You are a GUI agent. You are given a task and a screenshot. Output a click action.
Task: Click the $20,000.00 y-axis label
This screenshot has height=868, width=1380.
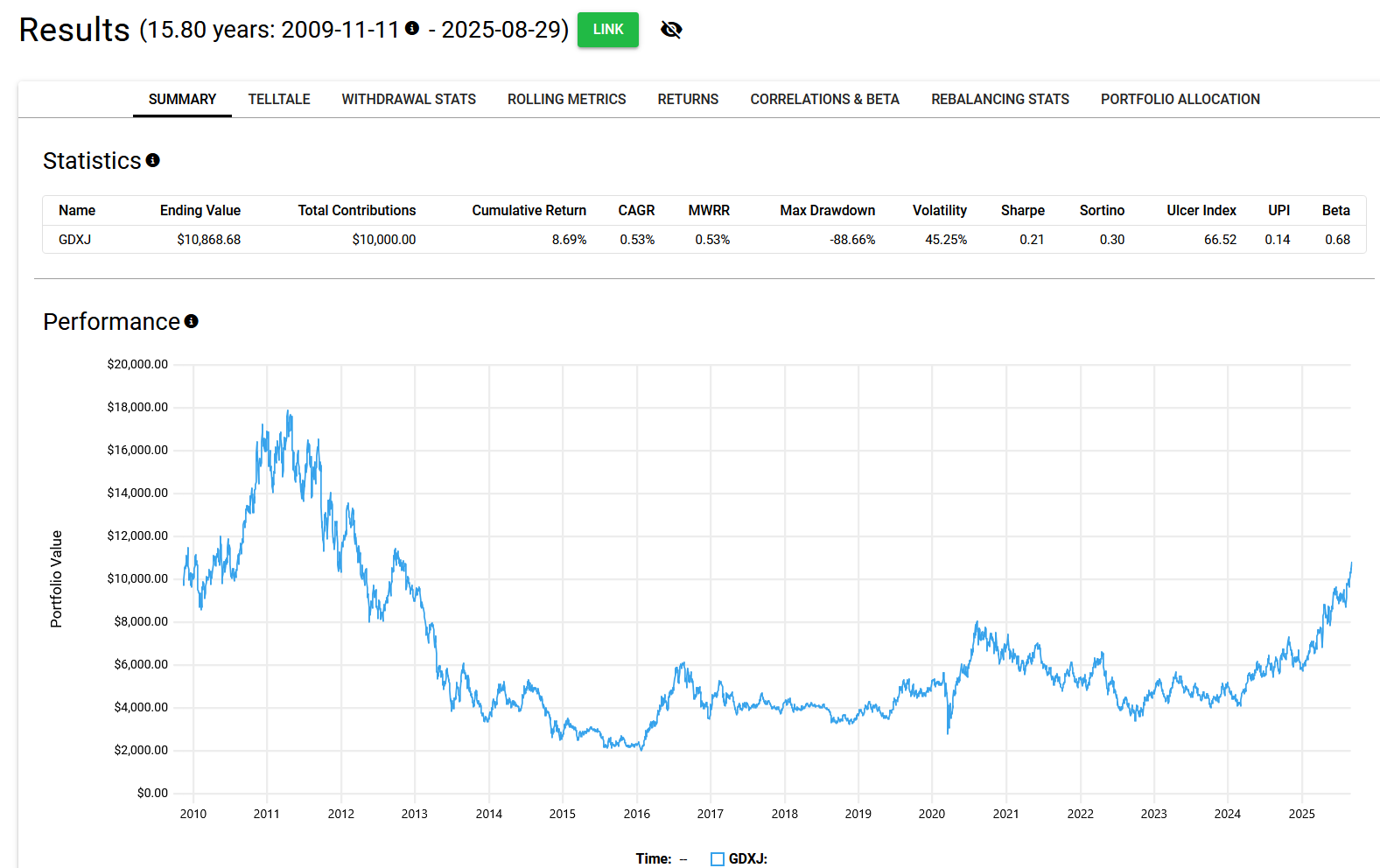tap(137, 364)
